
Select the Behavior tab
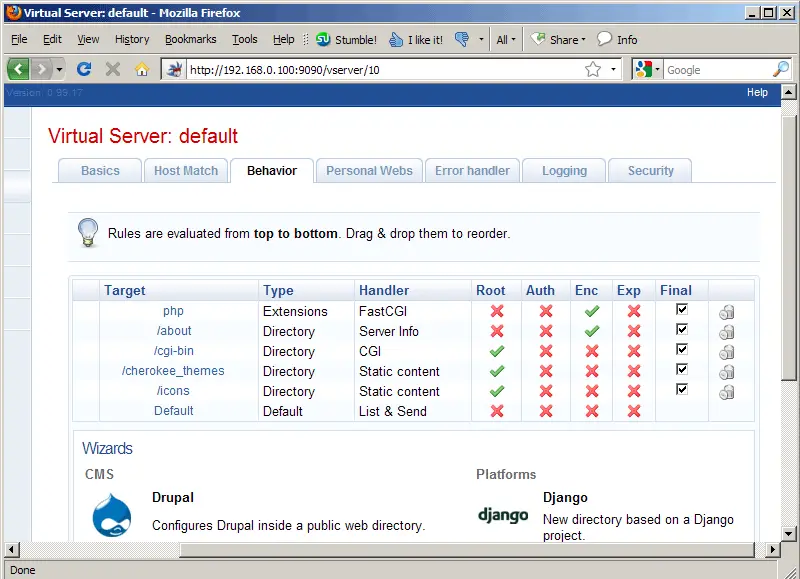pyautogui.click(x=272, y=170)
